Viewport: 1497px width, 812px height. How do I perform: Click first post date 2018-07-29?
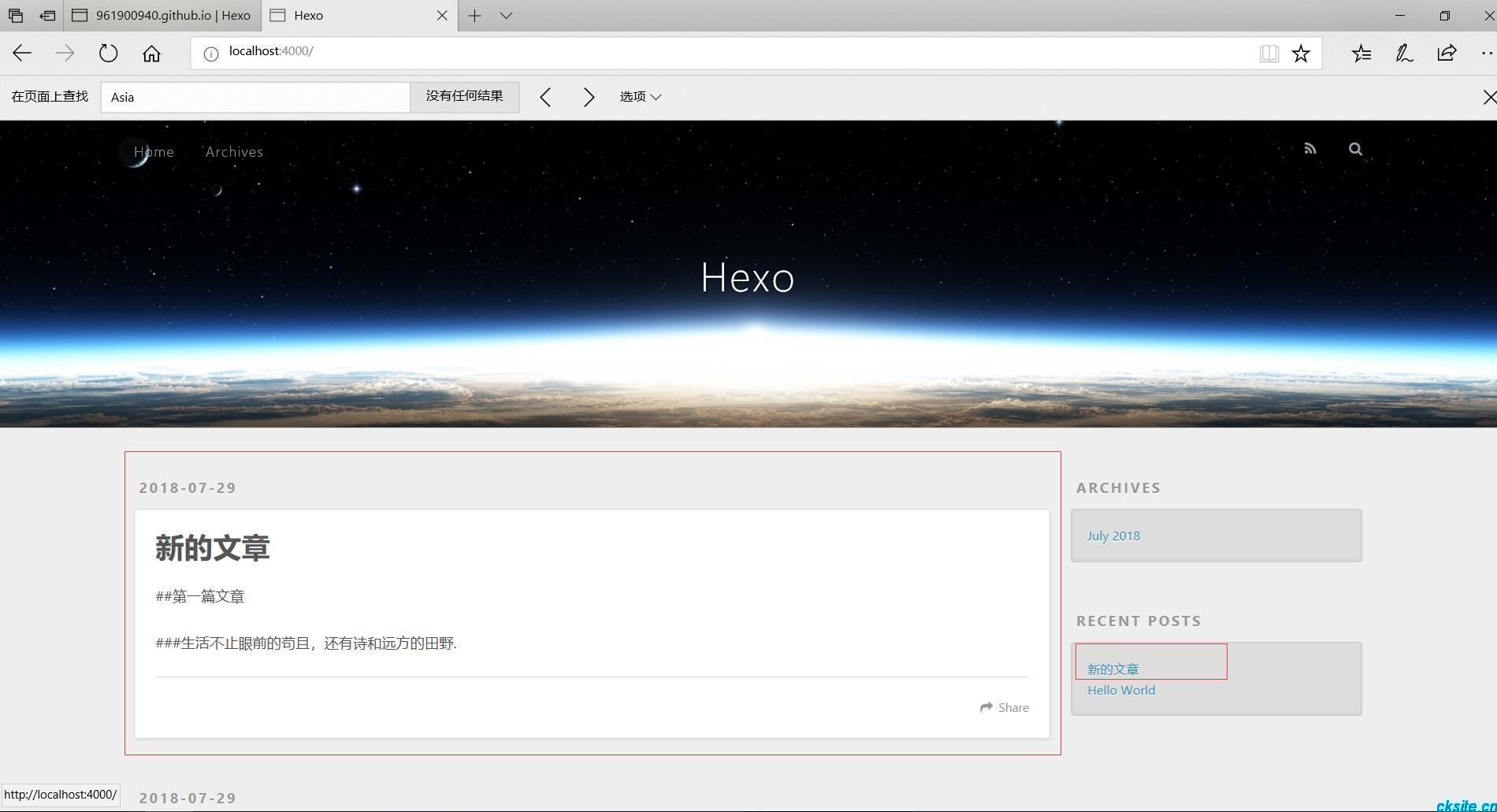coord(188,488)
